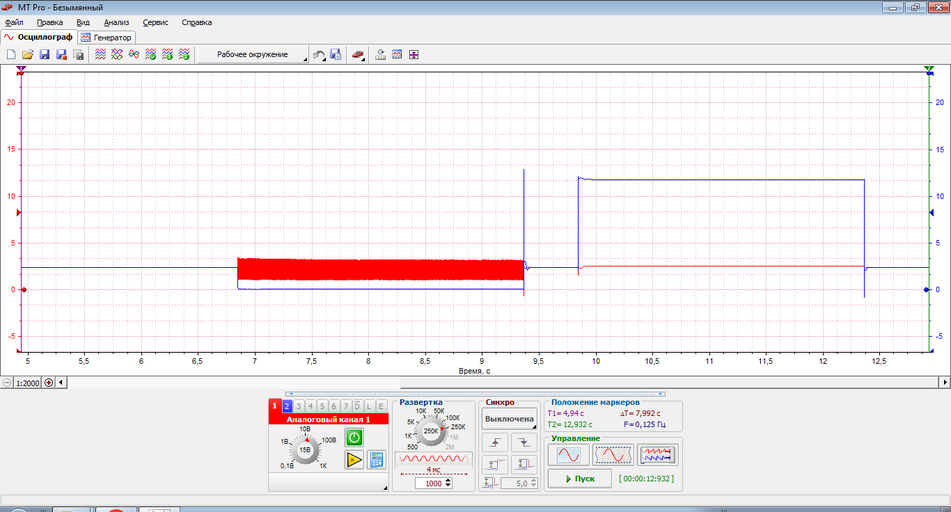Image resolution: width=951 pixels, height=512 pixels.
Task: Click the floppy-with-document icon beside undo
Action: pos(335,55)
